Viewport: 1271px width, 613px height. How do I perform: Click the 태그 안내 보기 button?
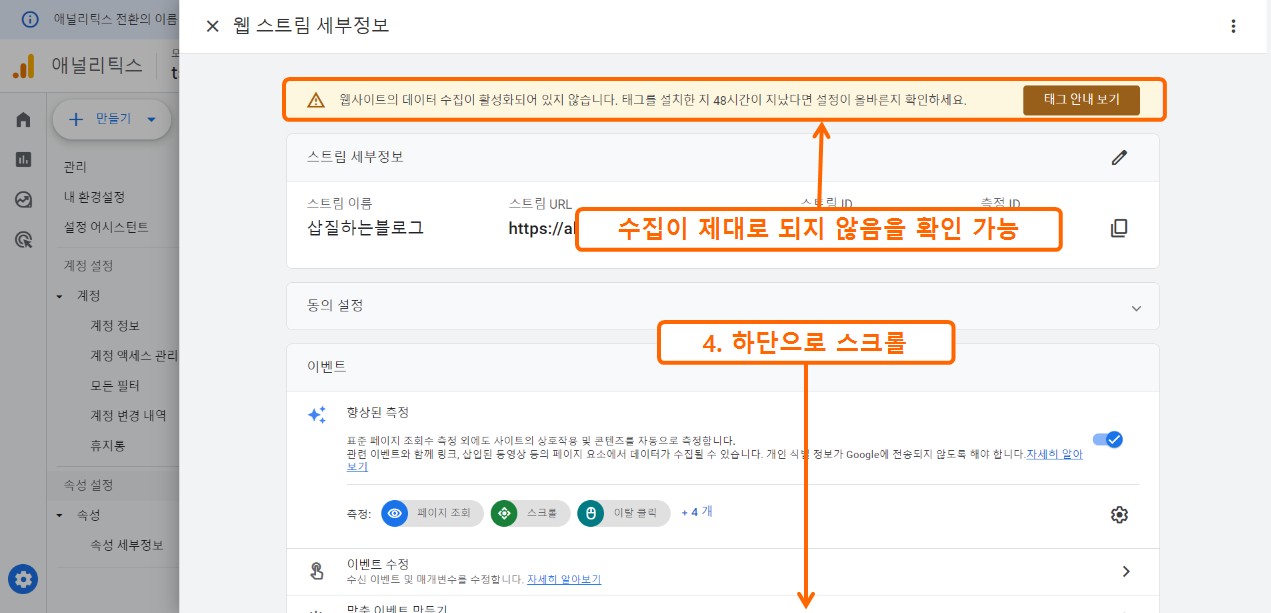point(1081,100)
